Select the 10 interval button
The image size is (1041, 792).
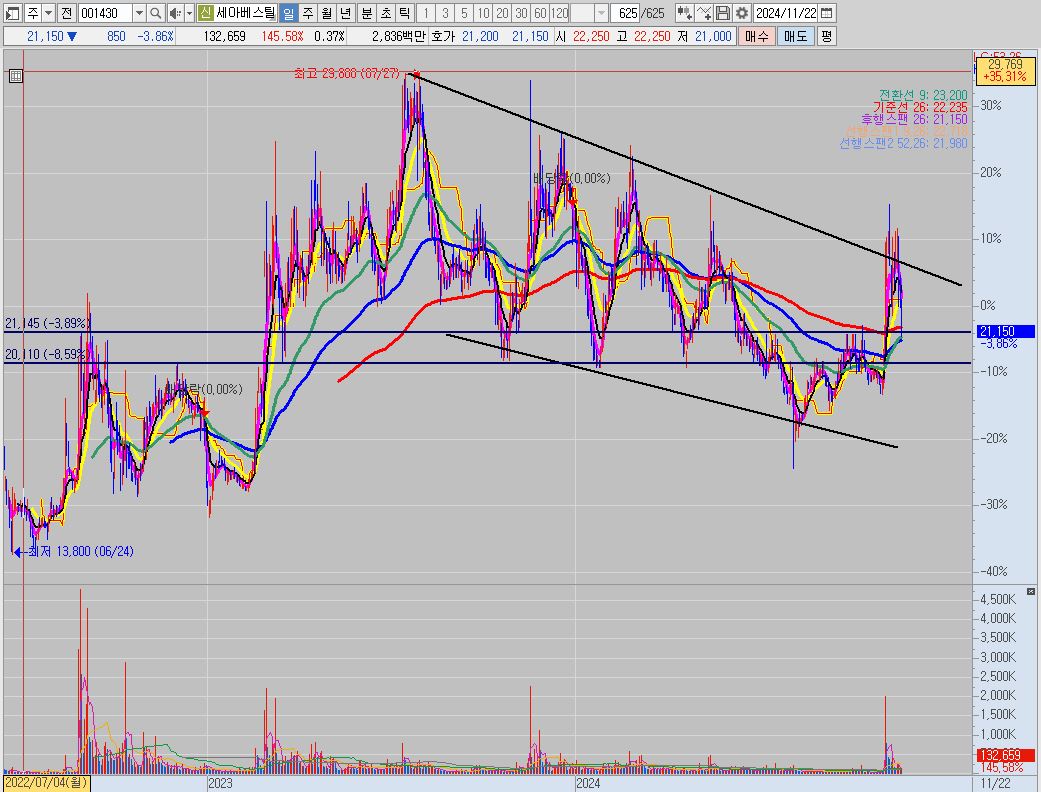point(483,13)
